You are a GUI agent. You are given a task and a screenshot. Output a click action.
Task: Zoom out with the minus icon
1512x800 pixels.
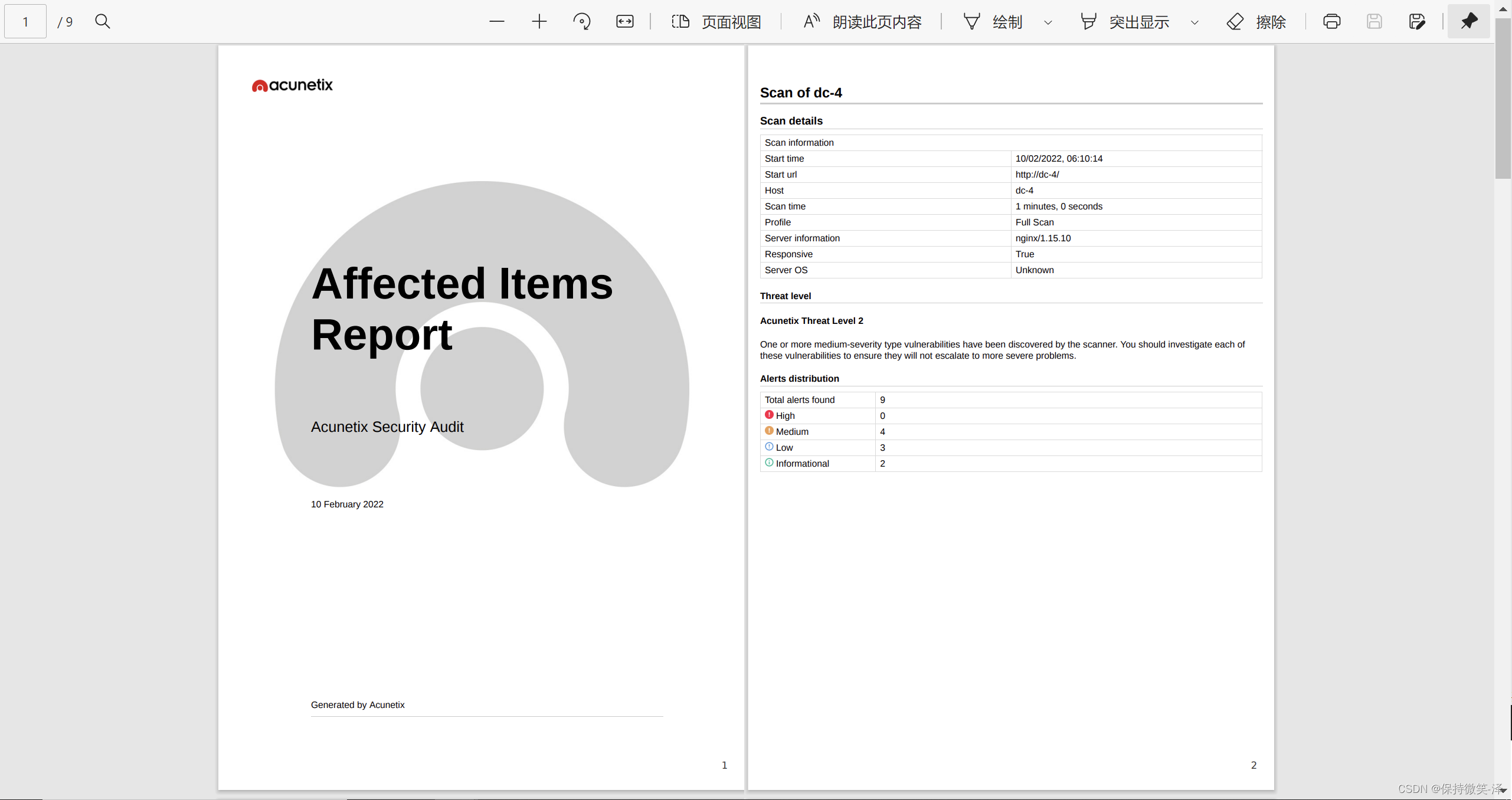coord(496,22)
